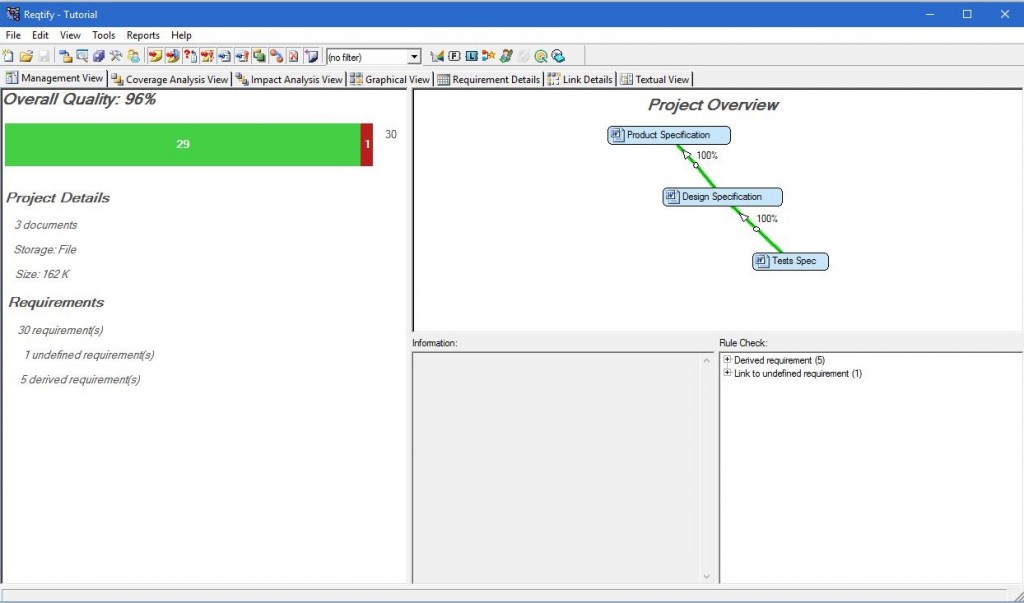Image resolution: width=1024 pixels, height=603 pixels.
Task: Click the Product Specification document icon
Action: coord(616,135)
